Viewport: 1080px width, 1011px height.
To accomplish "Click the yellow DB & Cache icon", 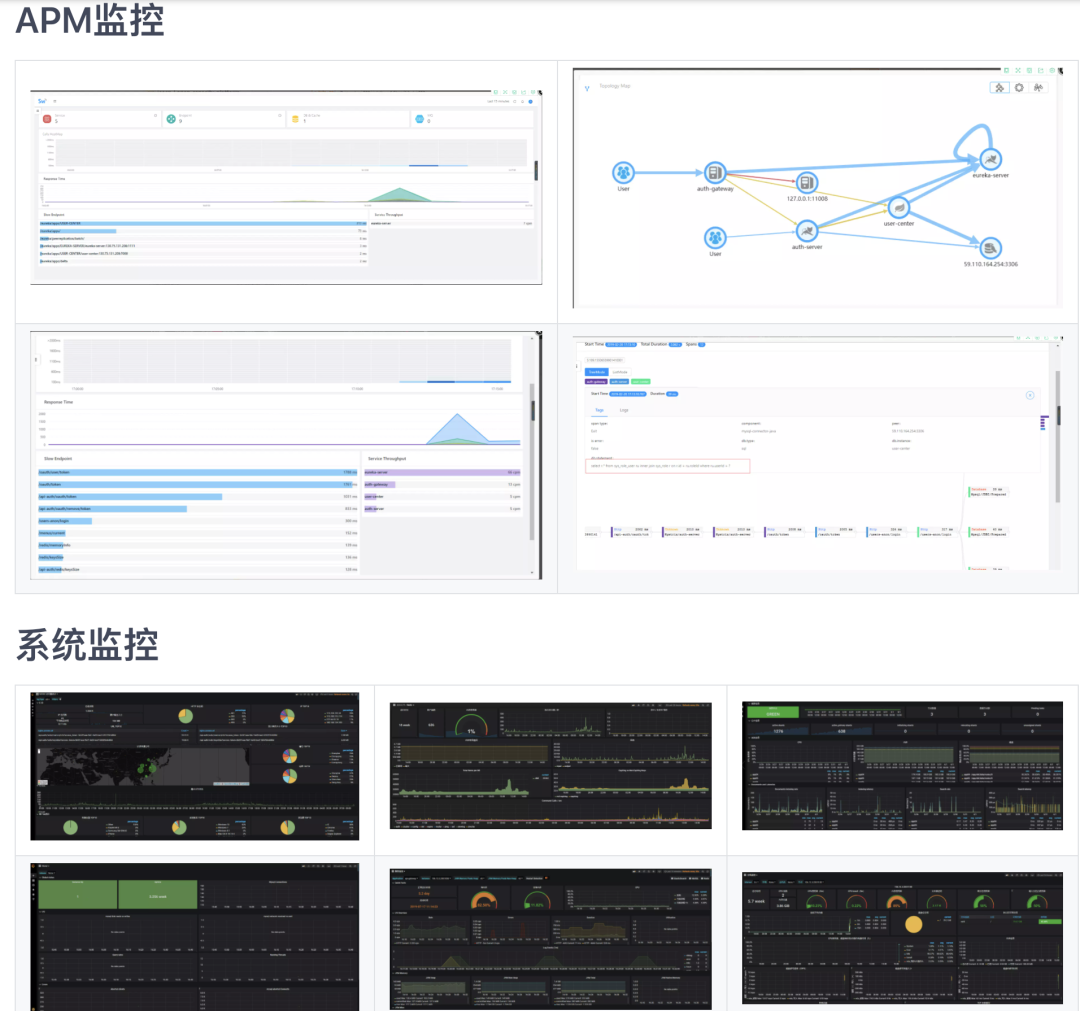I will coord(295,119).
